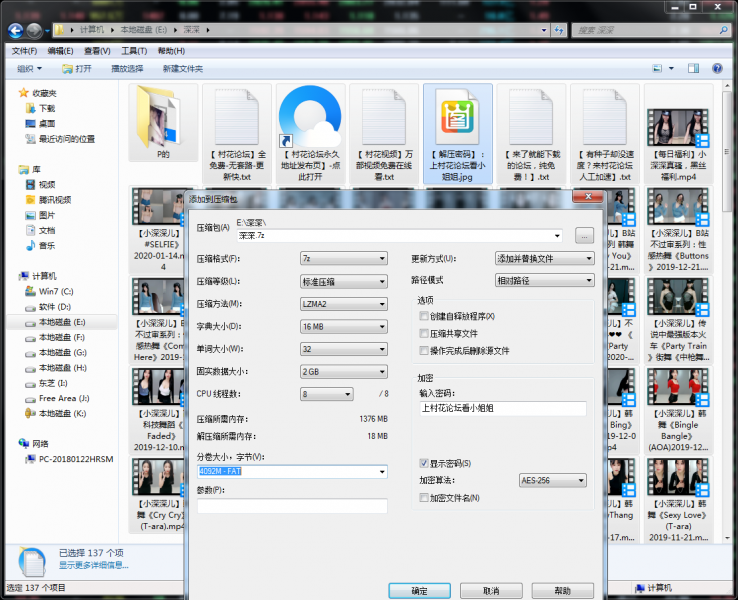Image resolution: width=738 pixels, height=600 pixels.
Task: Select 下载 folder under favorites
Action: tap(47, 108)
